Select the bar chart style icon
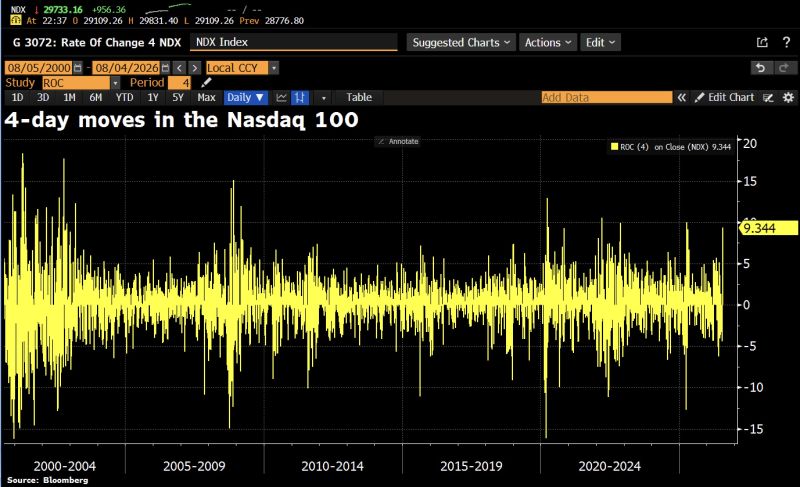Image resolution: width=800 pixels, height=487 pixels. point(299,97)
